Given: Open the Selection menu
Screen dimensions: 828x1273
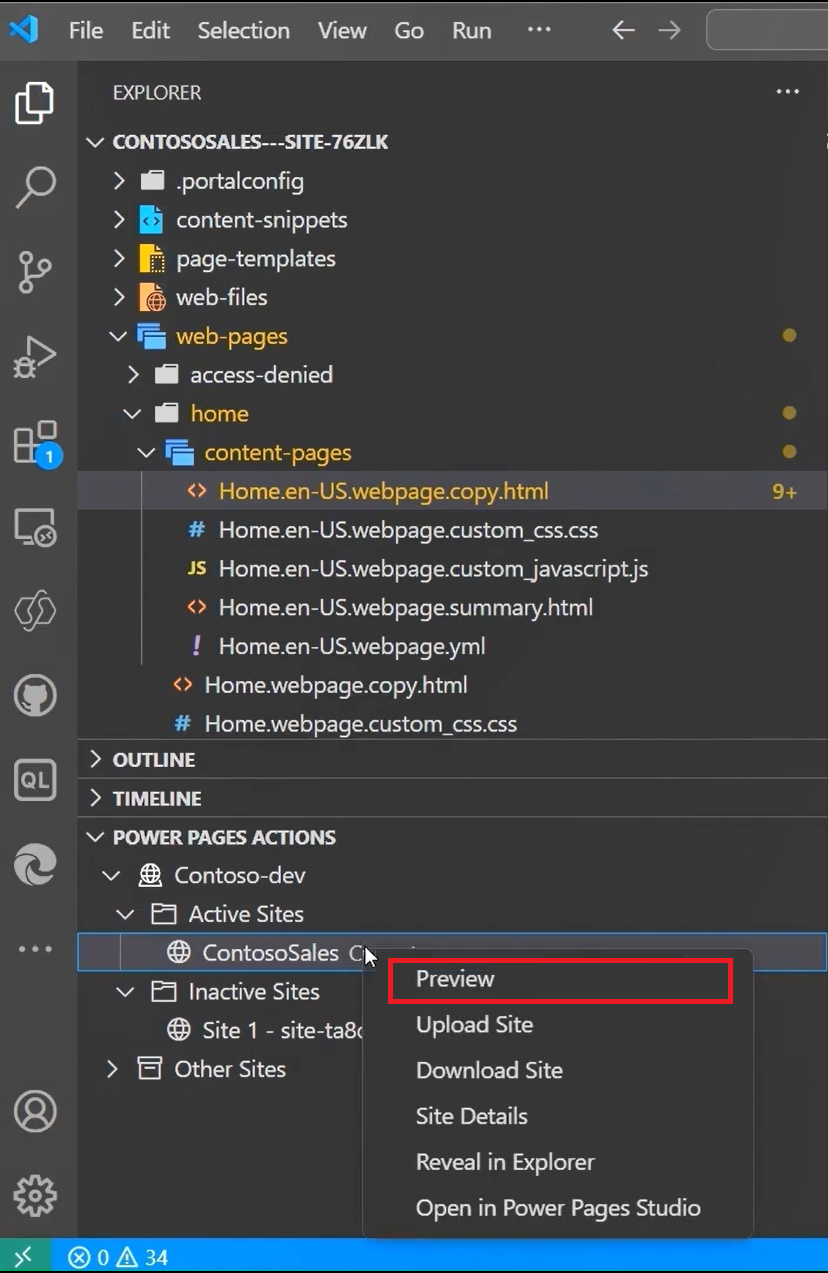Looking at the screenshot, I should [243, 31].
